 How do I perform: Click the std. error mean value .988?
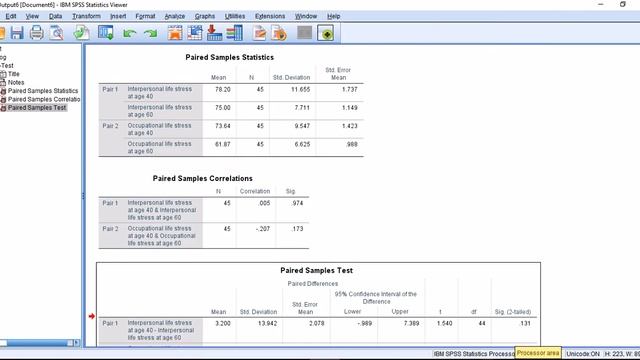[x=352, y=144]
